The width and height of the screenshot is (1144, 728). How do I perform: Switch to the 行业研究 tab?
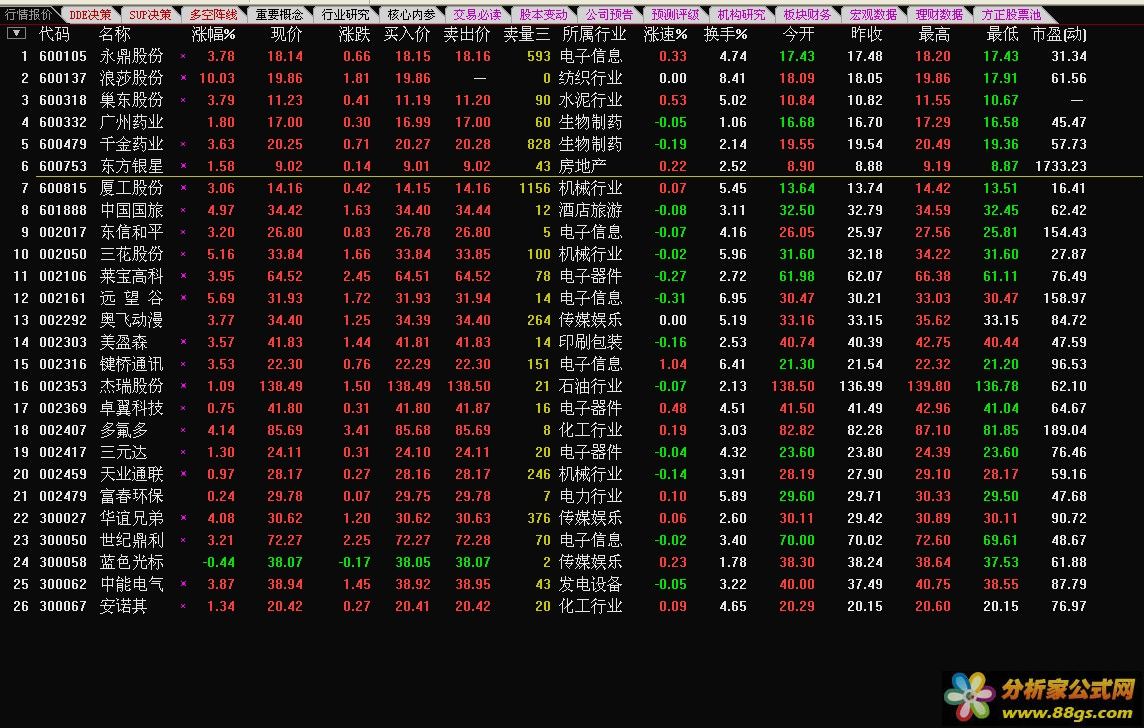(x=346, y=15)
